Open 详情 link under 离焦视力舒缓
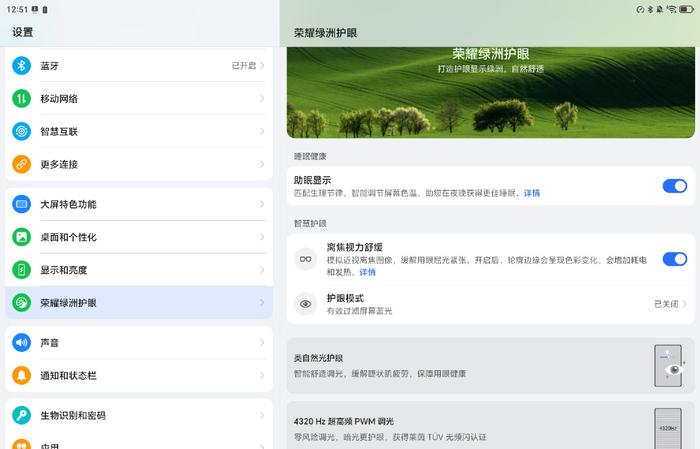700x449 pixels. point(367,272)
